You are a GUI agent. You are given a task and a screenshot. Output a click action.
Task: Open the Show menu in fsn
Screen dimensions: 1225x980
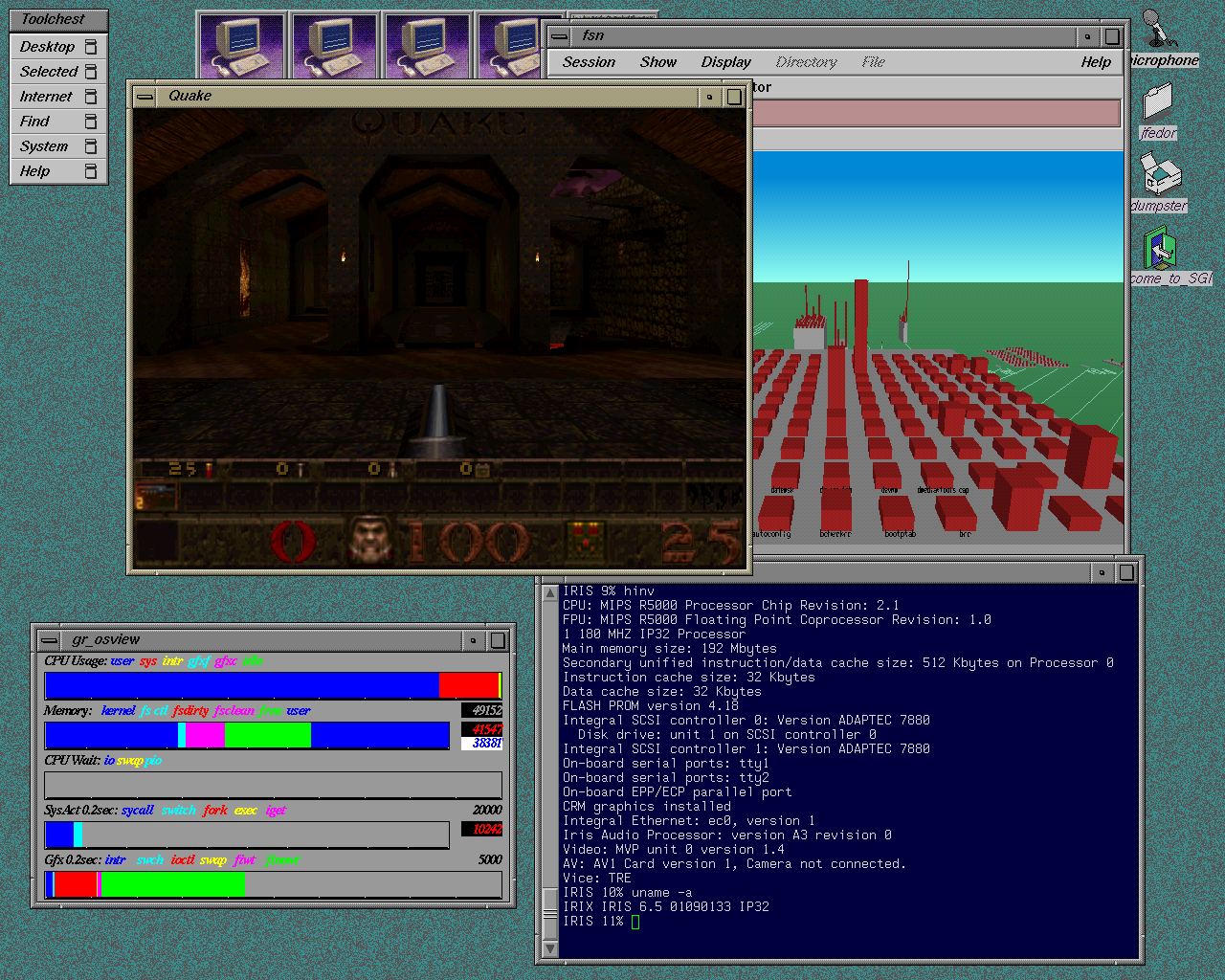tap(658, 62)
